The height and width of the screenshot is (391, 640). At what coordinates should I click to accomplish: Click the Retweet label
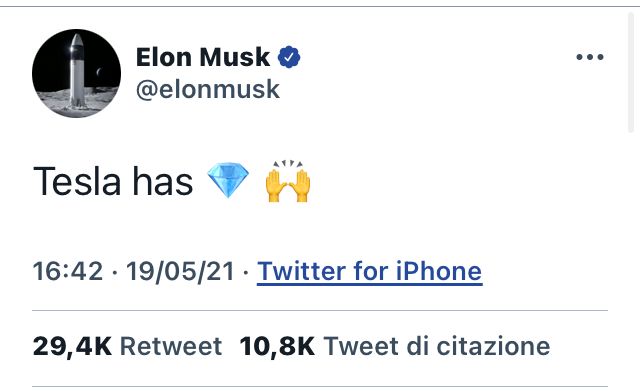click(x=171, y=347)
